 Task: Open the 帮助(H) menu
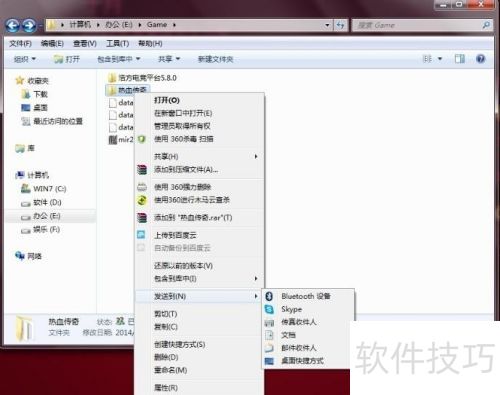point(150,44)
